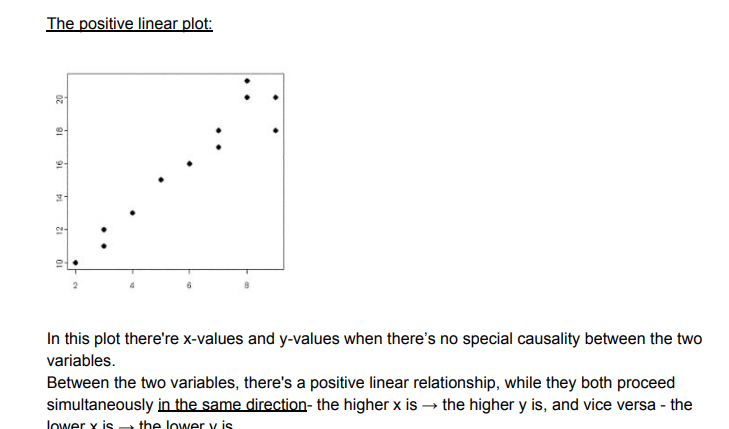Click the x-axis tick label "6"

pyautogui.click(x=189, y=285)
